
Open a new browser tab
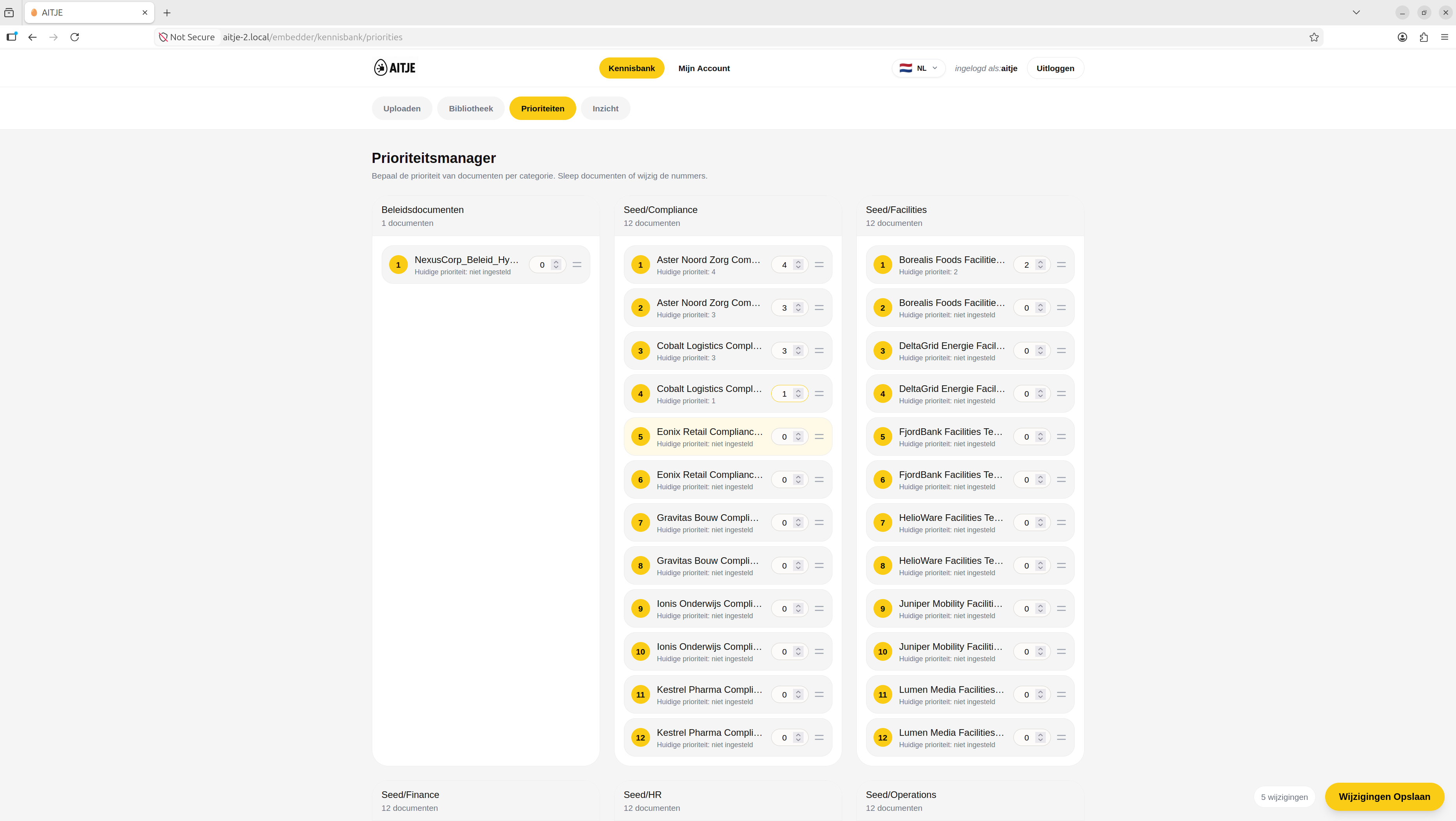pos(167,13)
